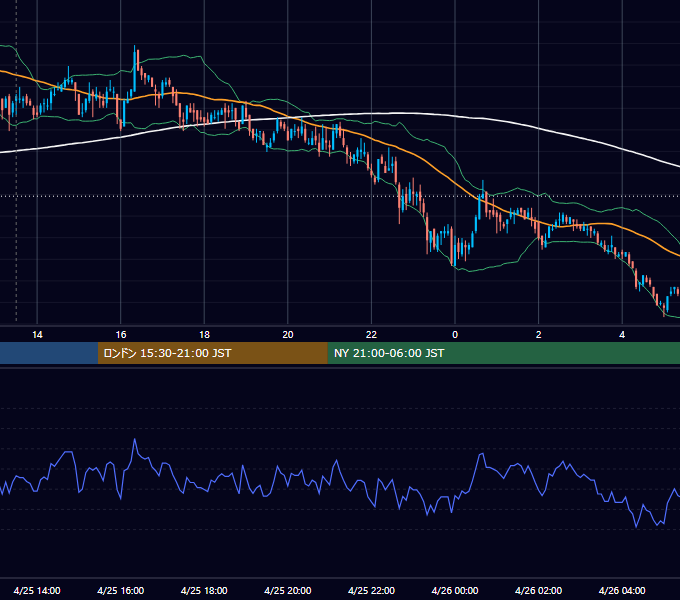The image size is (680, 600).
Task: Click the '4' hour label on price chart axis
Action: (x=622, y=335)
